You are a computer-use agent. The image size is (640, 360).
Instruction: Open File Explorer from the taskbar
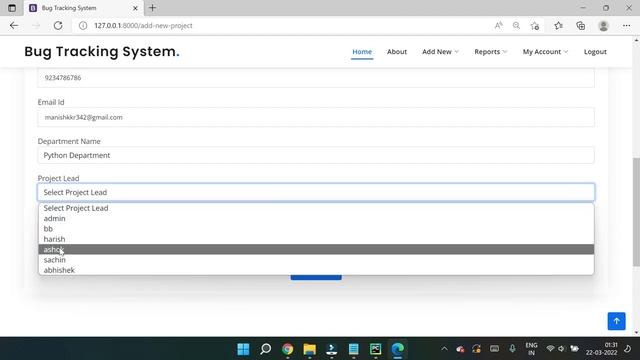click(x=309, y=349)
